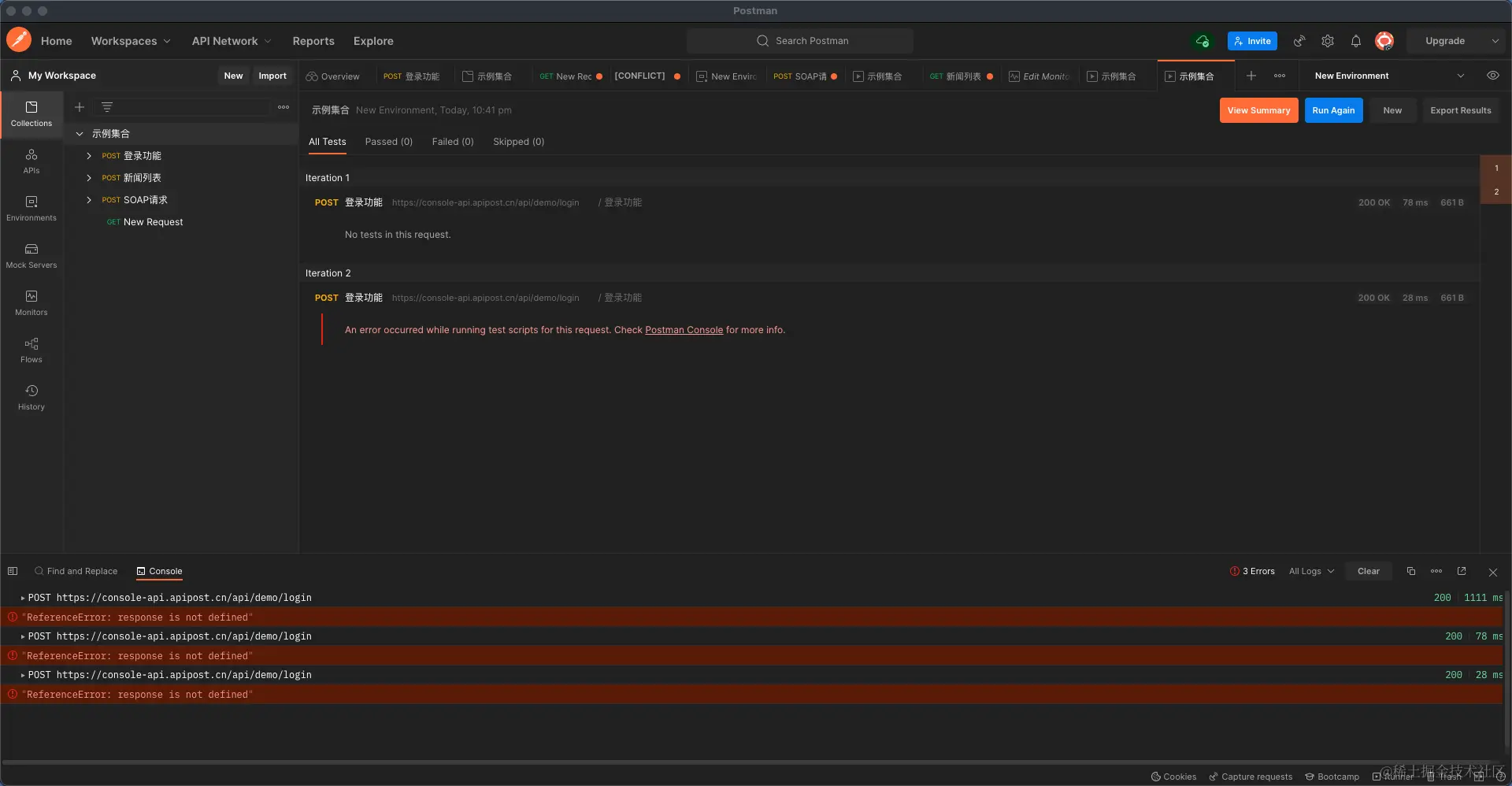Expand the 28 ms POST login console entry
The height and width of the screenshot is (786, 1512).
point(23,675)
